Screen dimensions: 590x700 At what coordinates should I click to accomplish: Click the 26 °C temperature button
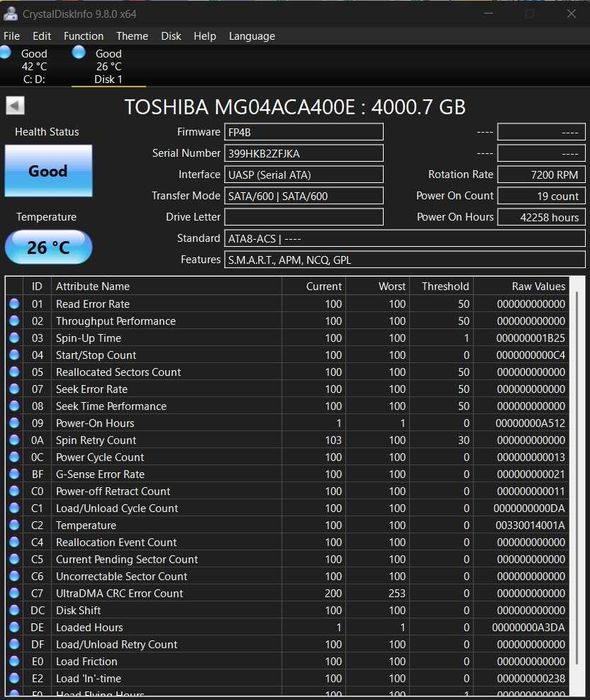[48, 247]
